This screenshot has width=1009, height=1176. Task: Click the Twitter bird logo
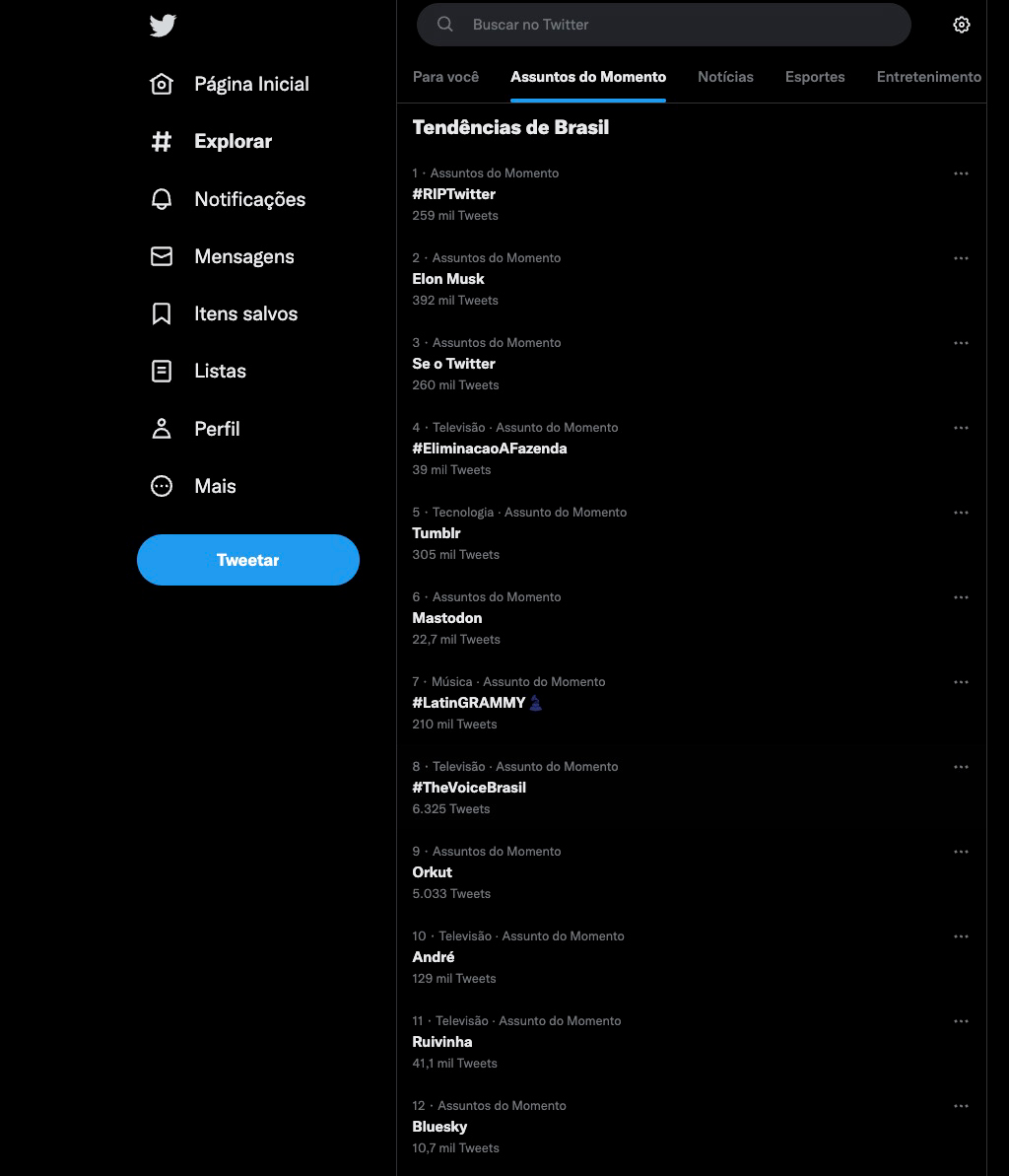[163, 26]
